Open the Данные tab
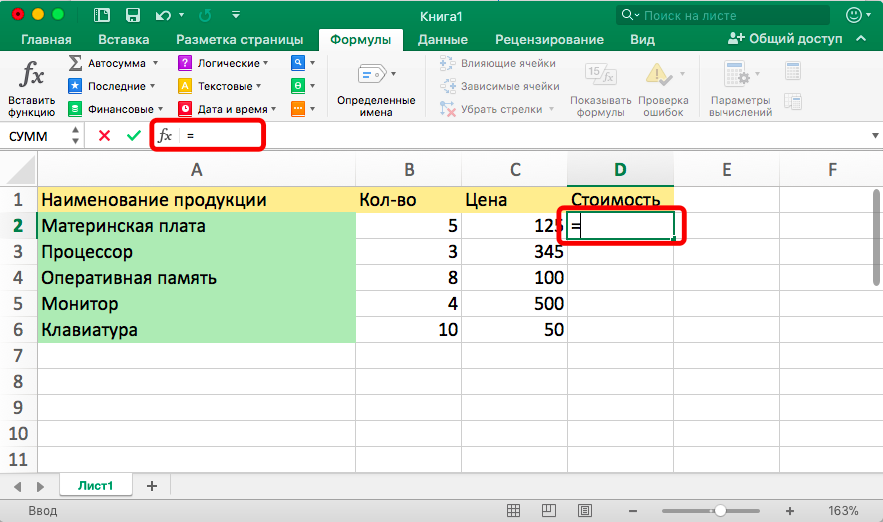The height and width of the screenshot is (522, 883). coord(443,39)
